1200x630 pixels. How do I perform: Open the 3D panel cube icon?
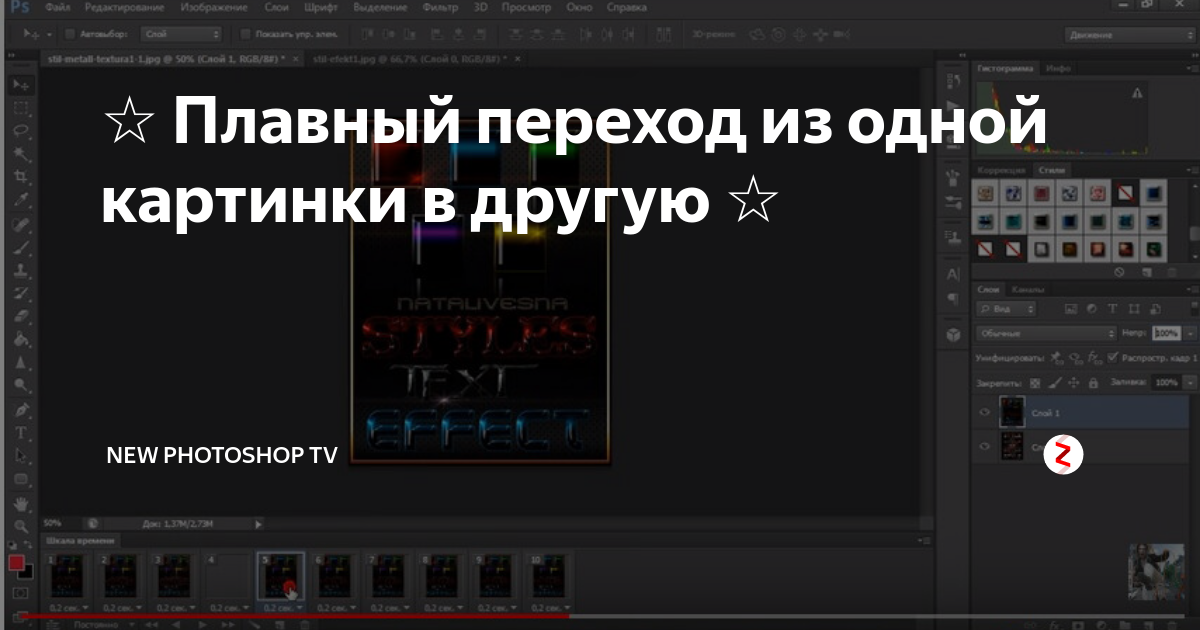tap(953, 334)
